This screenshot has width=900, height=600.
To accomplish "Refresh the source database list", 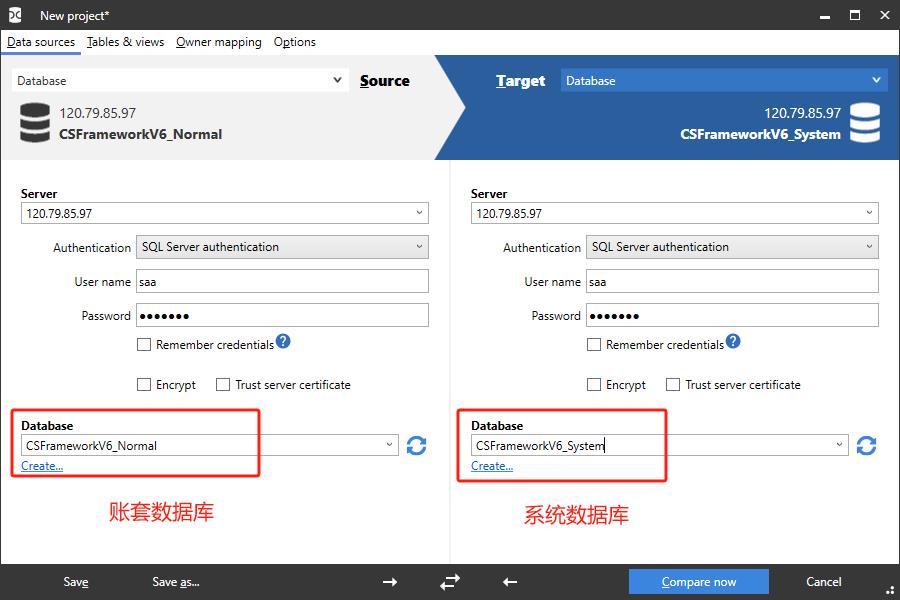I will pyautogui.click(x=416, y=446).
